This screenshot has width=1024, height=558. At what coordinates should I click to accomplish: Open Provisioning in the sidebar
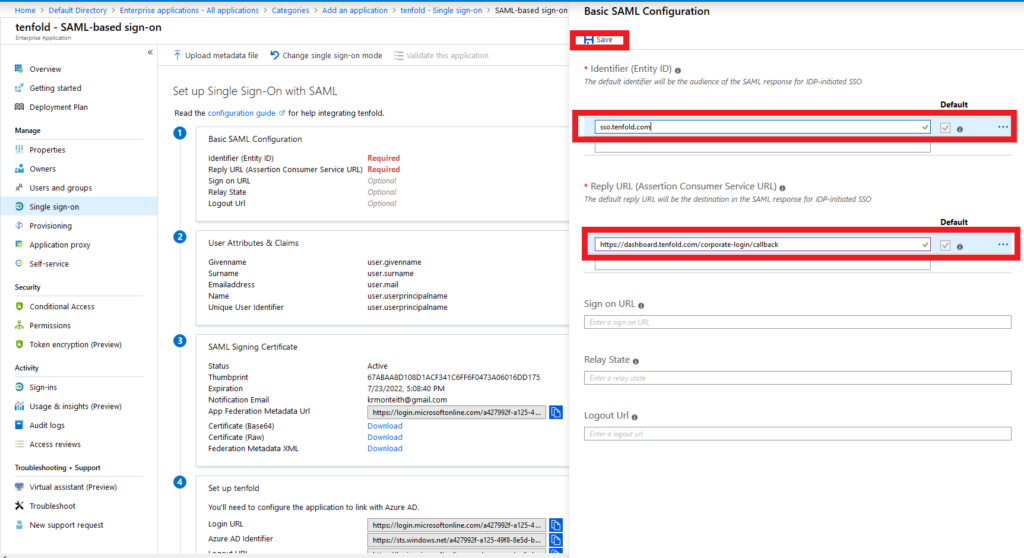tap(50, 225)
